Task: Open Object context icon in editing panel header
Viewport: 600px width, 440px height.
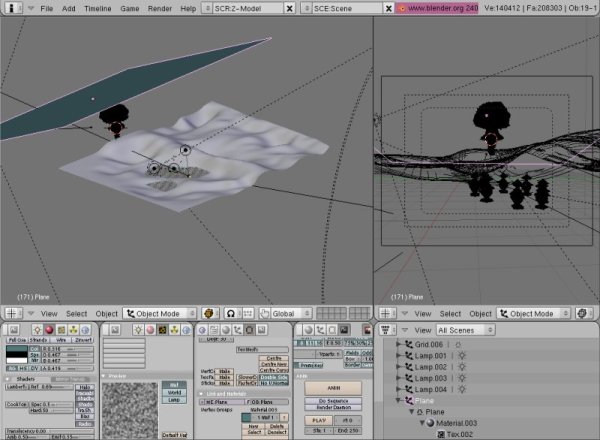Action: pos(238,329)
